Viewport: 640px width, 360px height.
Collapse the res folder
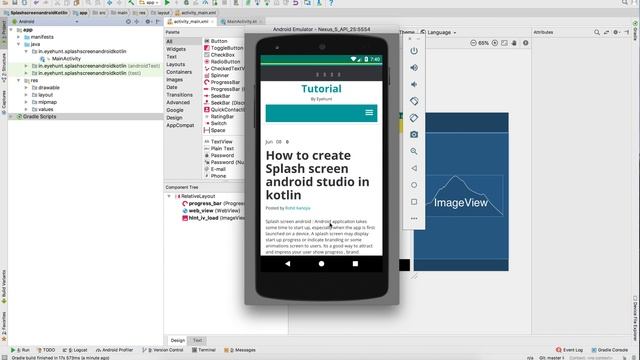18,80
